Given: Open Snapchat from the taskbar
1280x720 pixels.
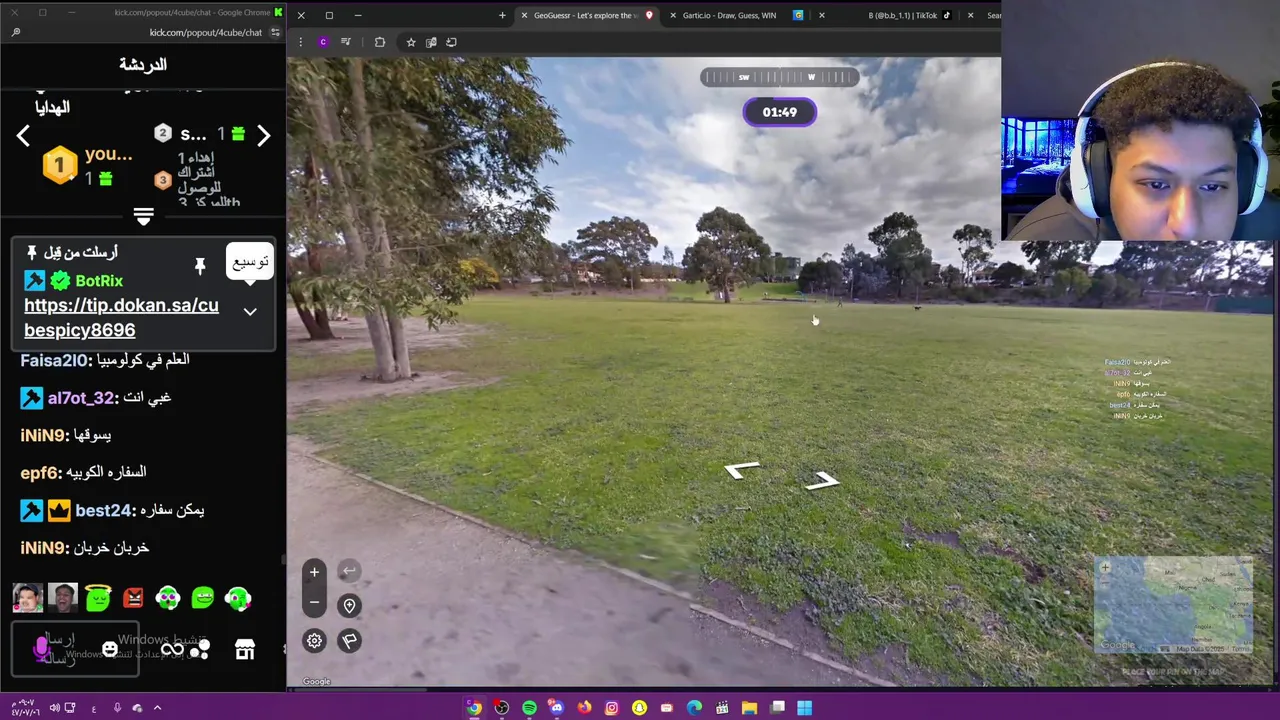Looking at the screenshot, I should [x=639, y=708].
